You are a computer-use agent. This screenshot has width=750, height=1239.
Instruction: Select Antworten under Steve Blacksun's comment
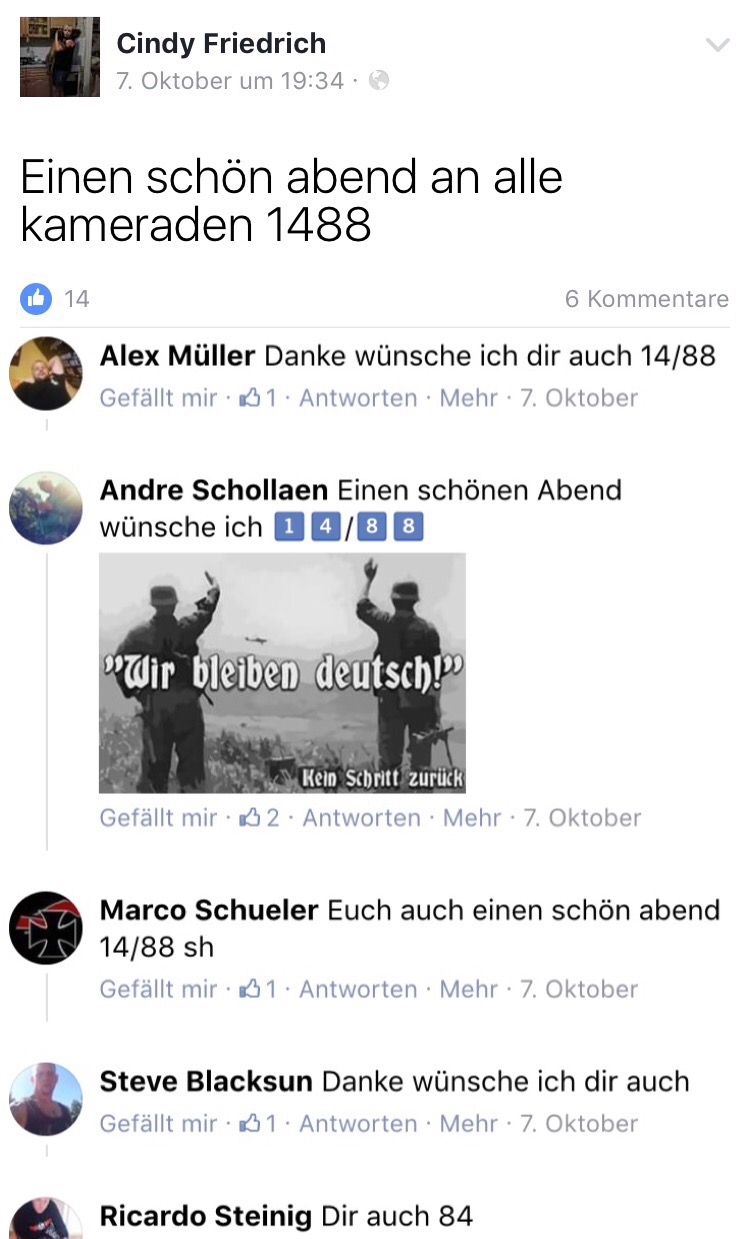(x=358, y=1123)
